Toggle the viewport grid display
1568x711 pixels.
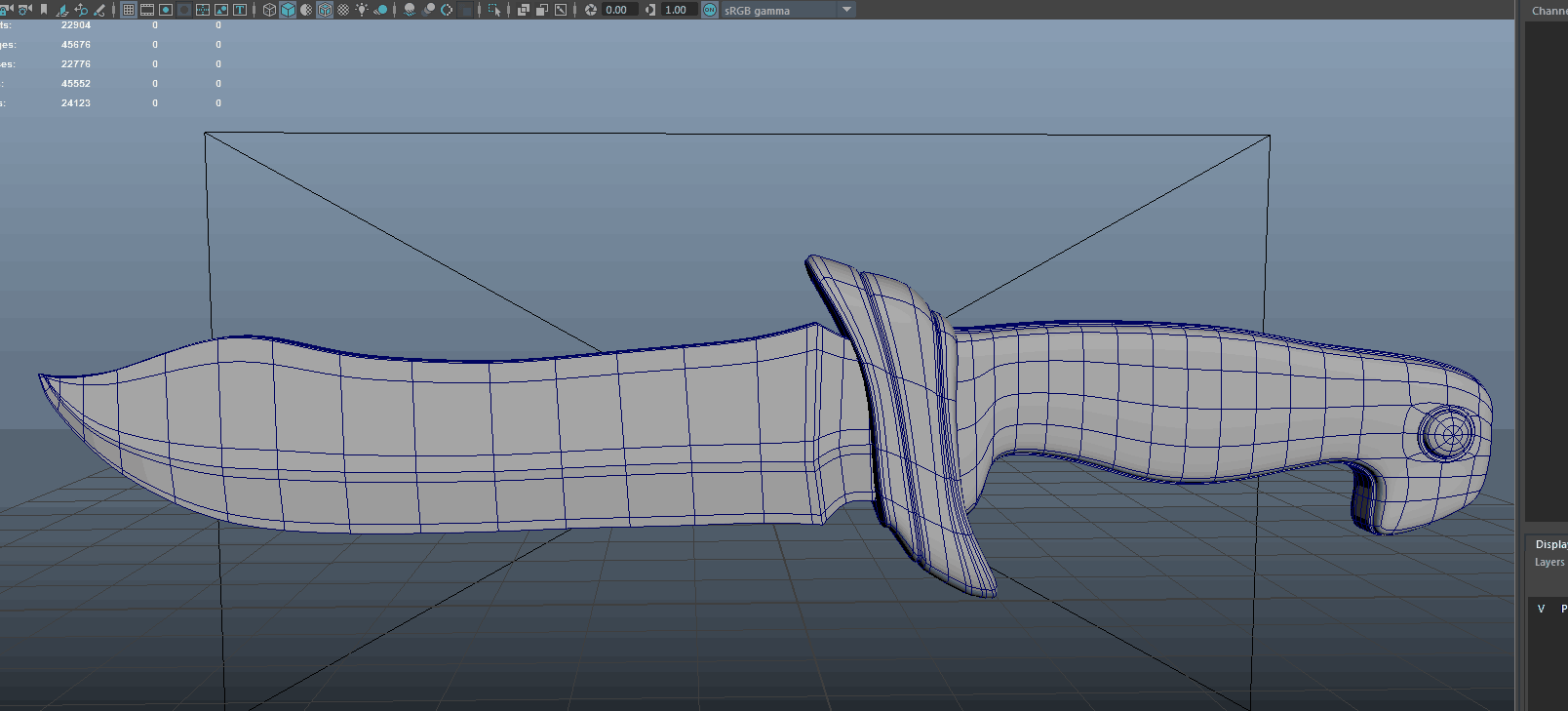pyautogui.click(x=129, y=10)
